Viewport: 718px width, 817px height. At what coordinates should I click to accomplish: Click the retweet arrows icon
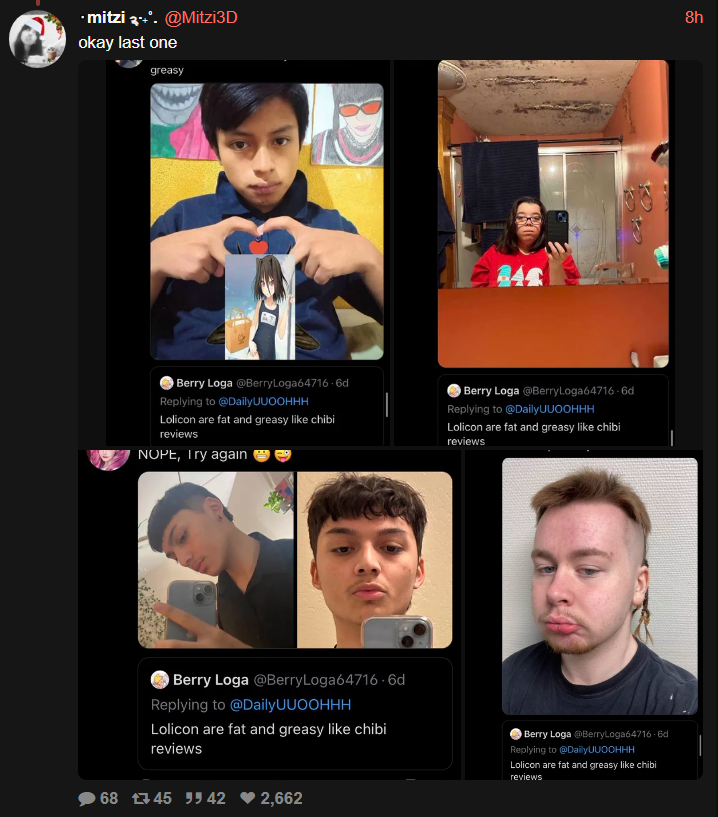coord(141,798)
